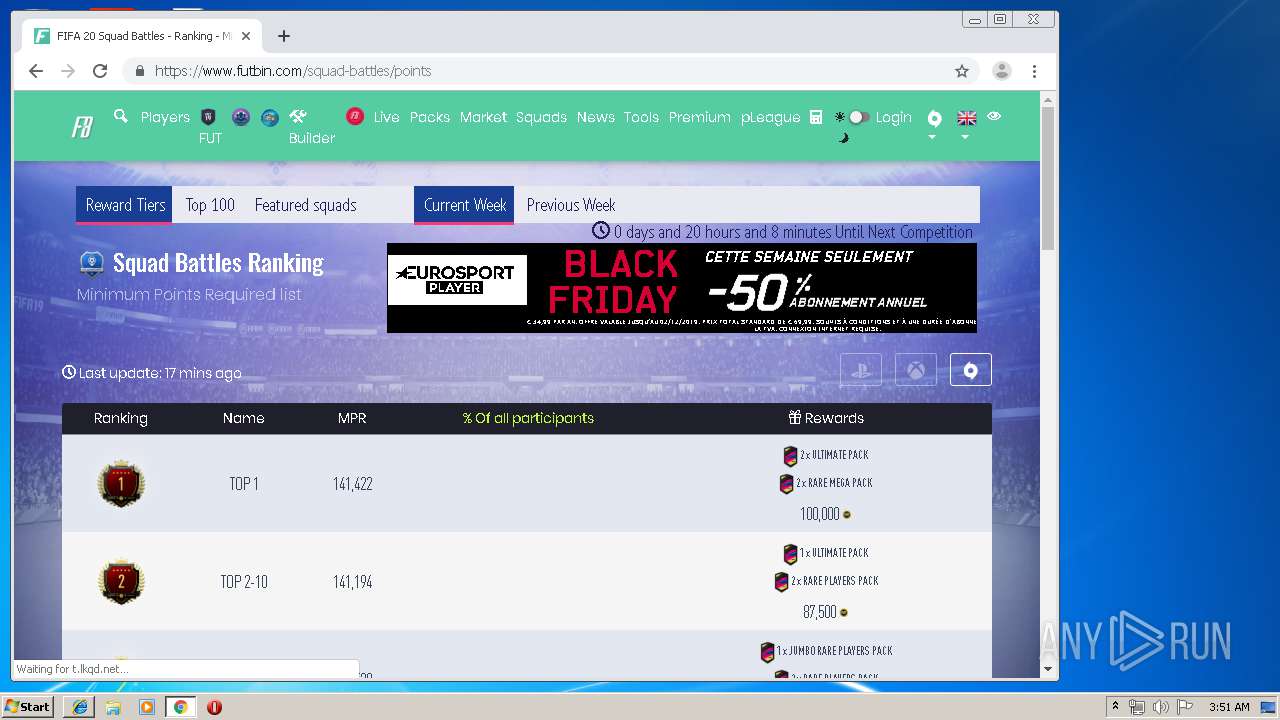Select the Origin PC platform button
The image size is (1280, 720).
[x=970, y=369]
